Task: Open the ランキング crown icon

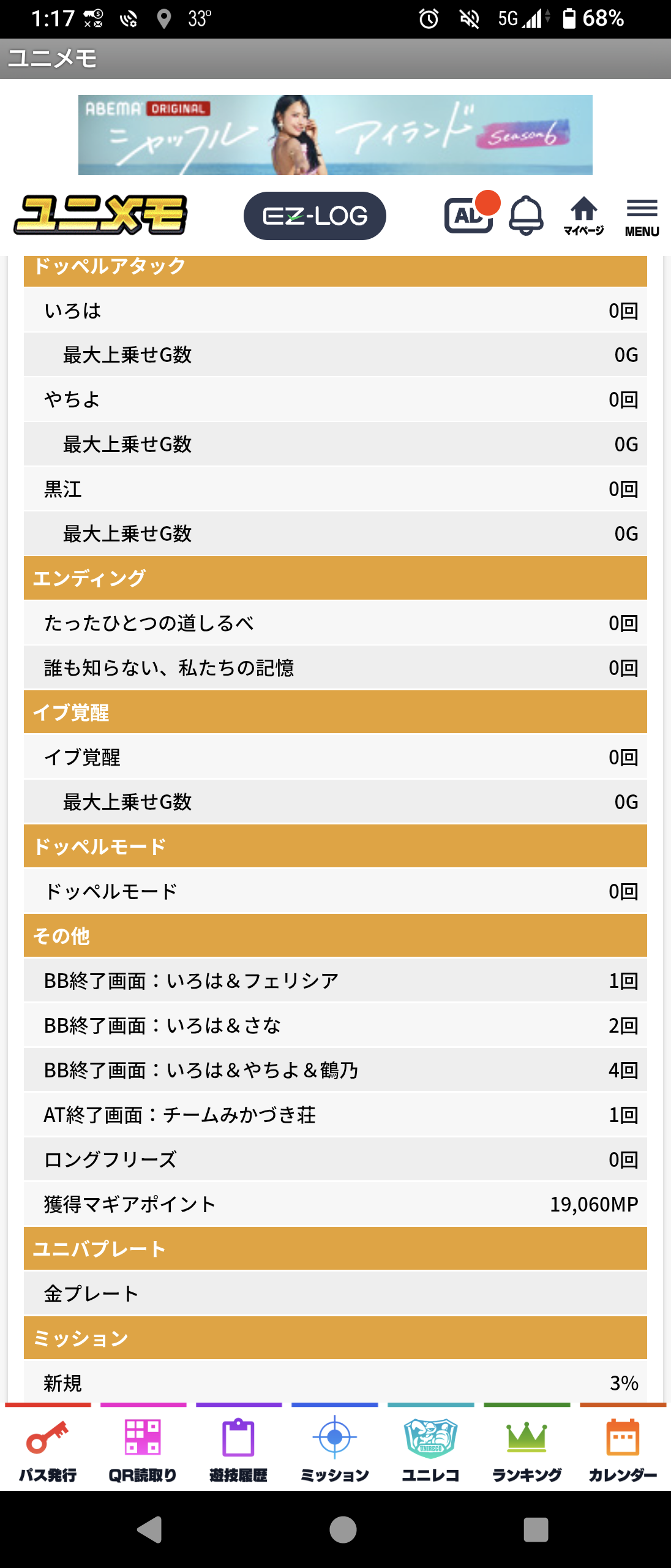Action: click(x=527, y=1449)
